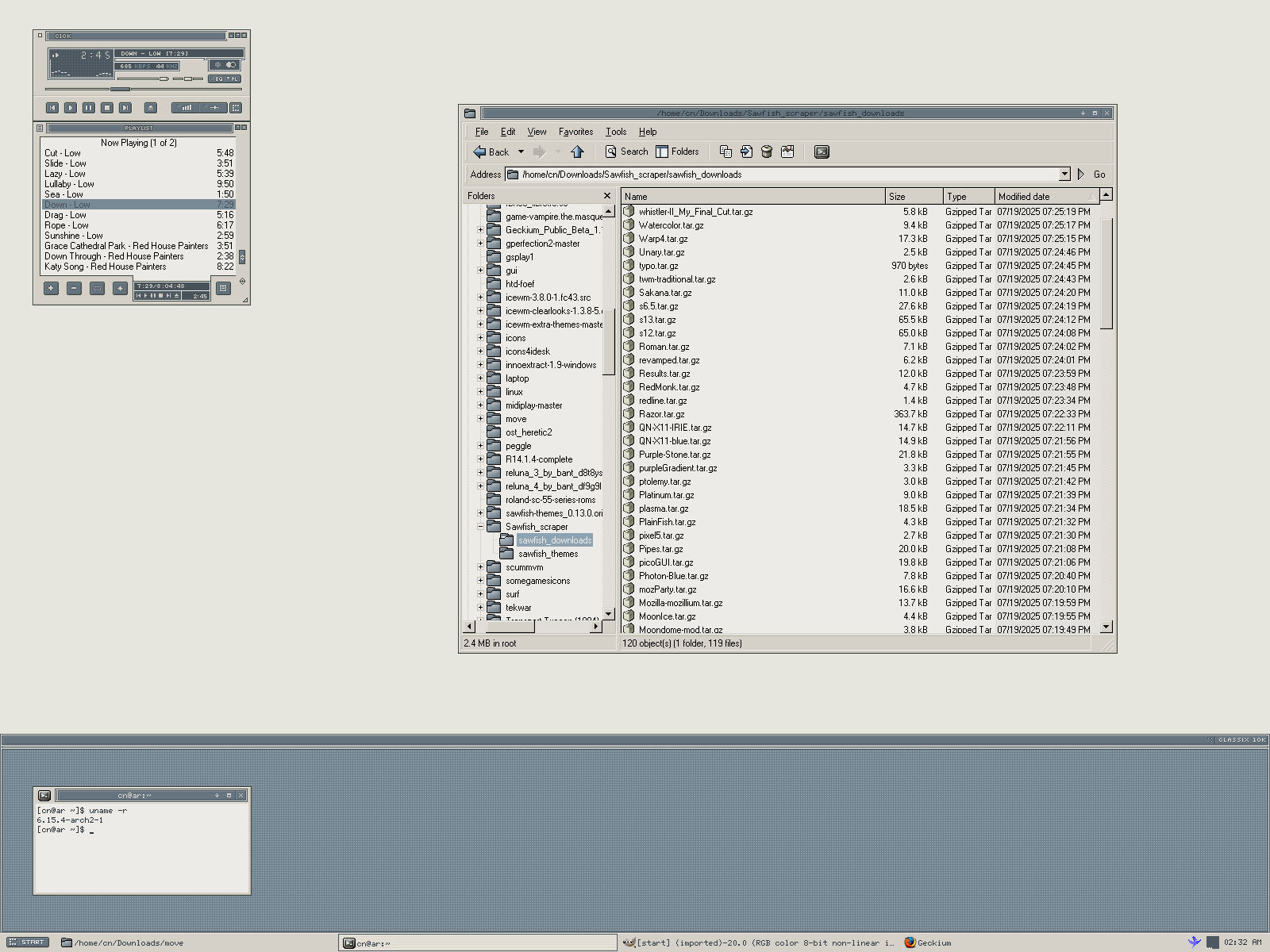The width and height of the screenshot is (1270, 952).
Task: Click the eject button in music player
Action: [151, 108]
